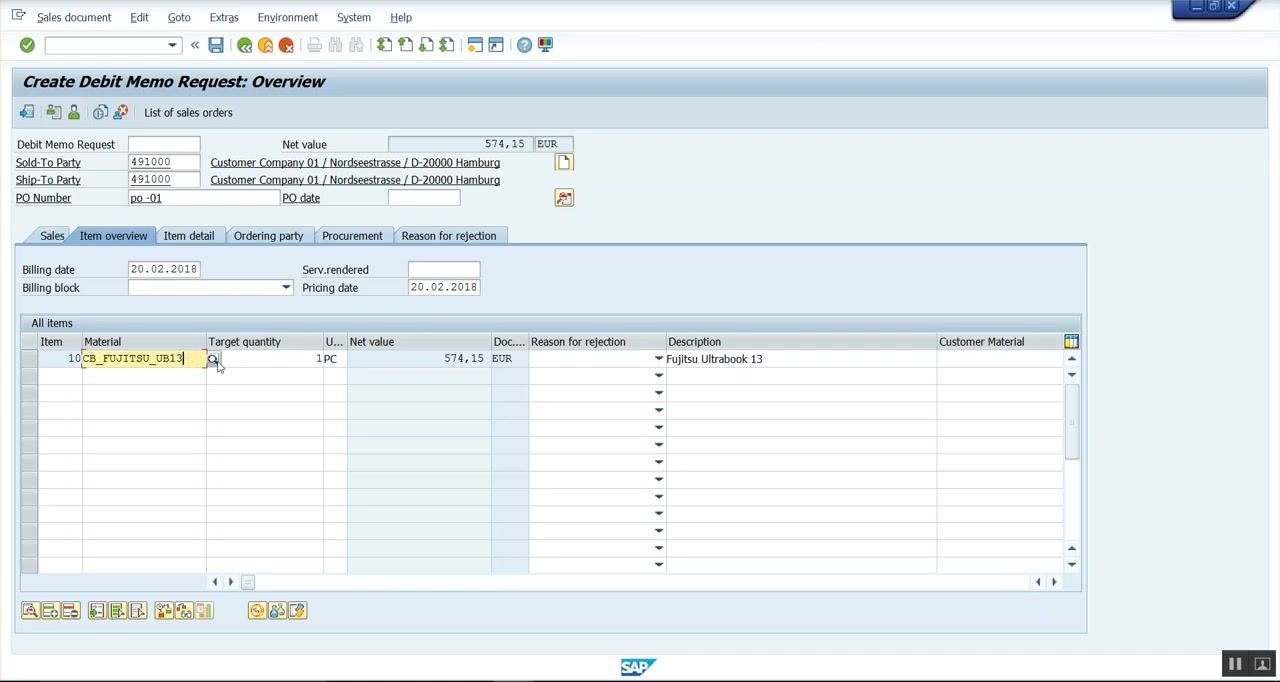This screenshot has width=1280, height=682.
Task: Click the Generate Shortcut icon
Action: point(496,45)
